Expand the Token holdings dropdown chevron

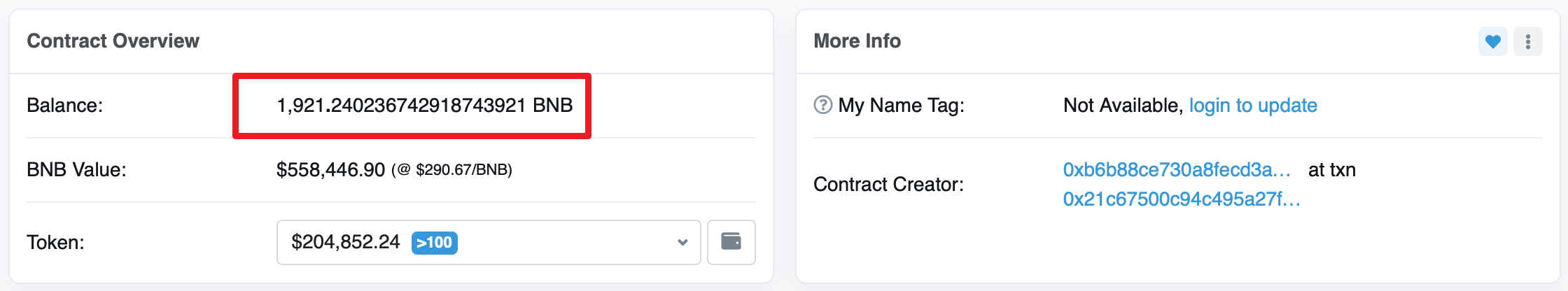point(682,243)
